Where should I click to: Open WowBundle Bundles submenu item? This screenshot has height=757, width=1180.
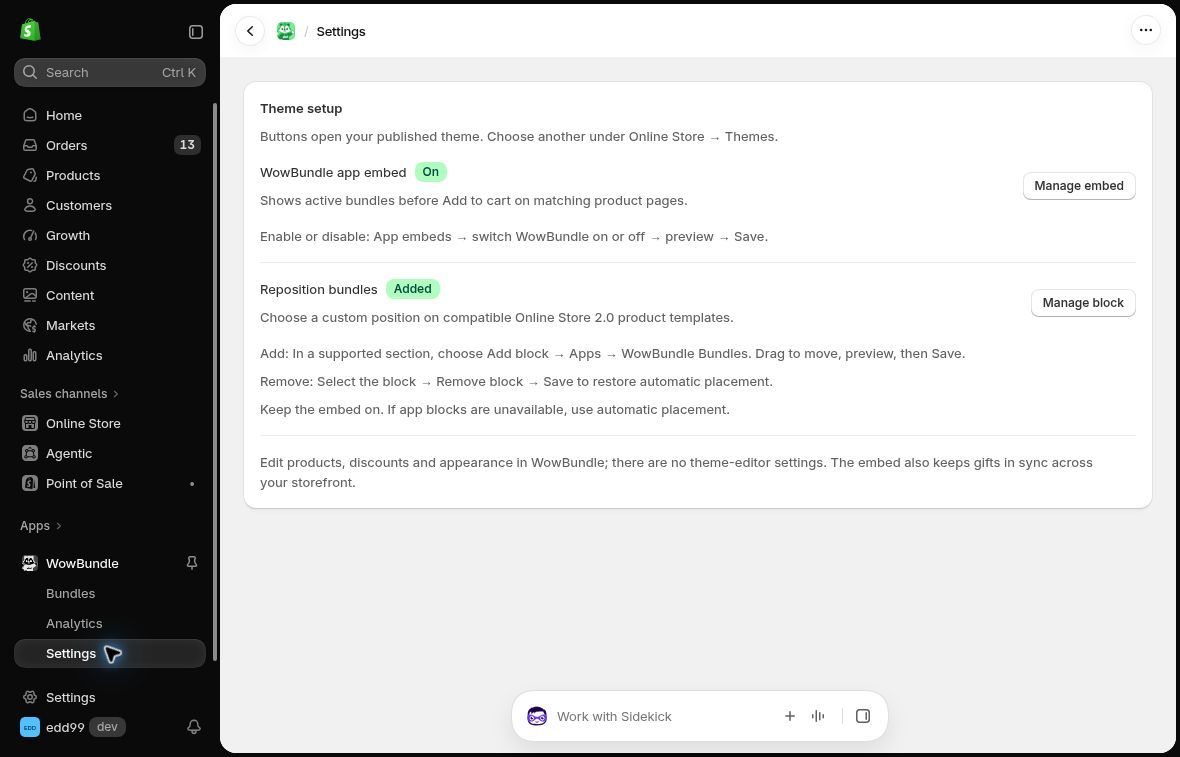(x=109, y=594)
